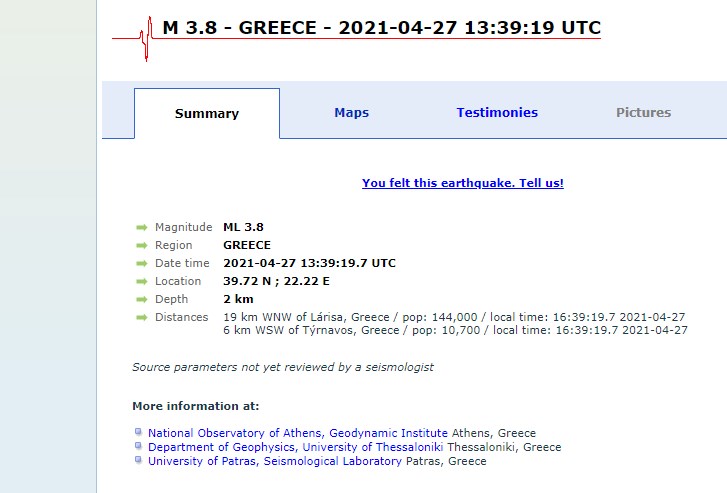
Task: Click the red seismogram wave icon
Action: pyautogui.click(x=145, y=39)
